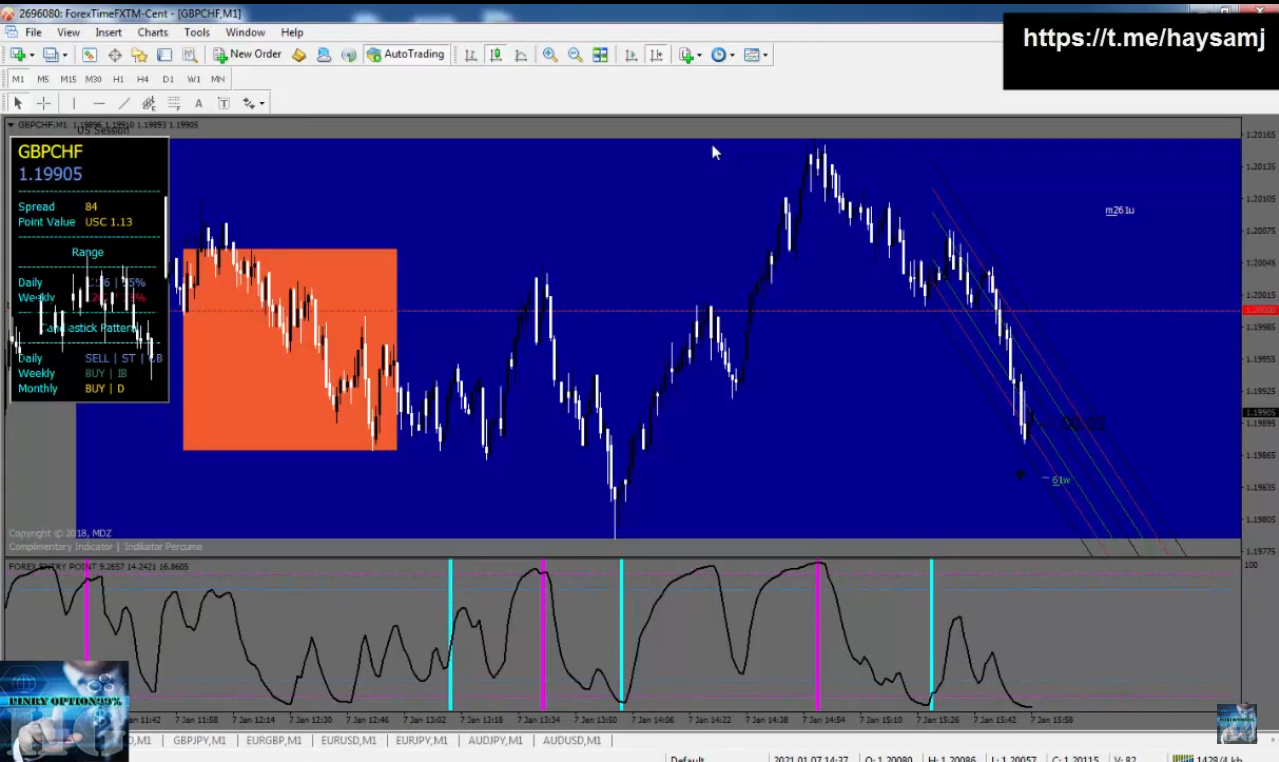Switch chart to bar chart view

tap(471, 55)
